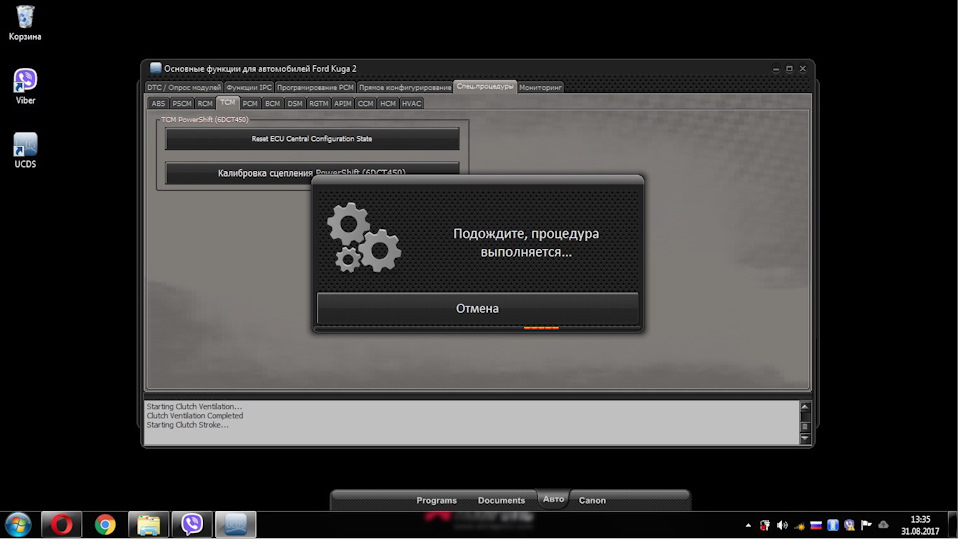This screenshot has width=960, height=542.
Task: Switch to the DTC / Опрос модулей tab
Action: tap(184, 88)
